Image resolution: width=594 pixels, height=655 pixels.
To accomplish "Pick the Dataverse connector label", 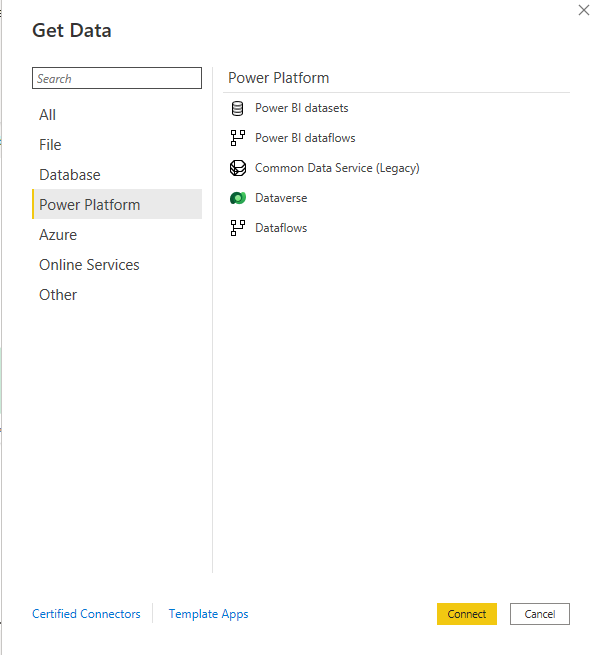I will [281, 198].
